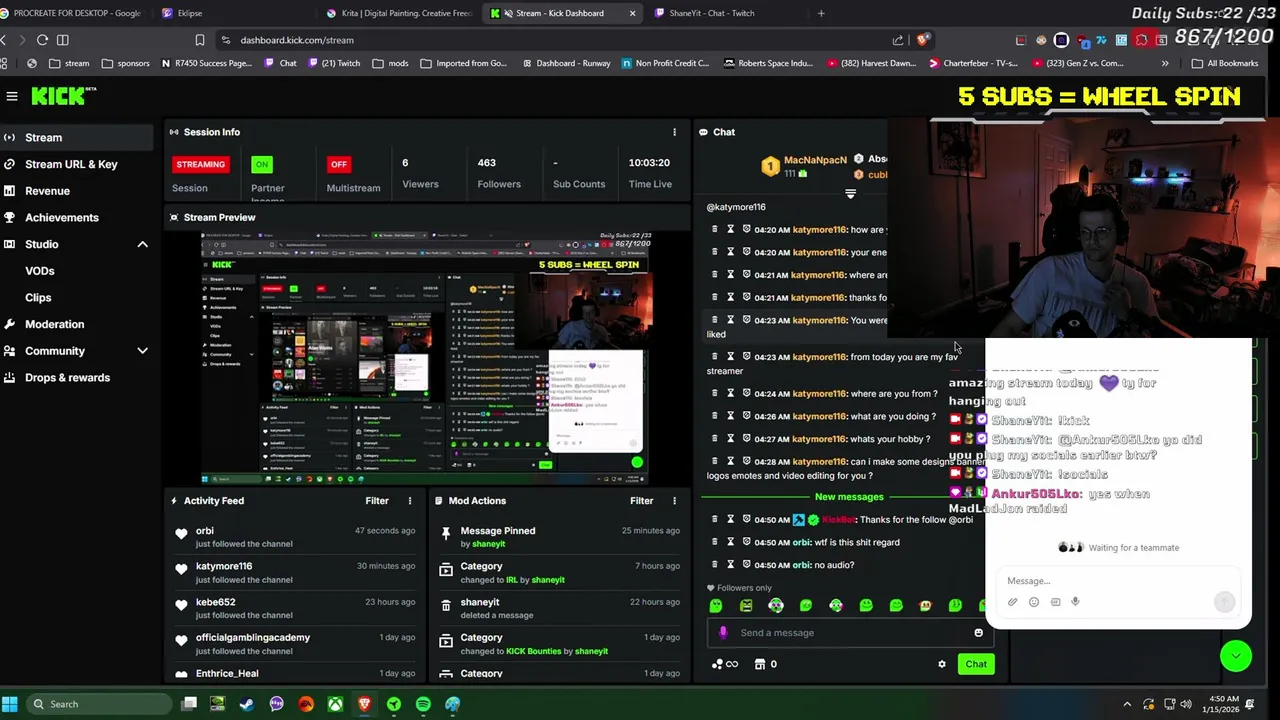The height and width of the screenshot is (720, 1280).
Task: Ban orbi on 'wtf is this' message
Action: click(746, 542)
